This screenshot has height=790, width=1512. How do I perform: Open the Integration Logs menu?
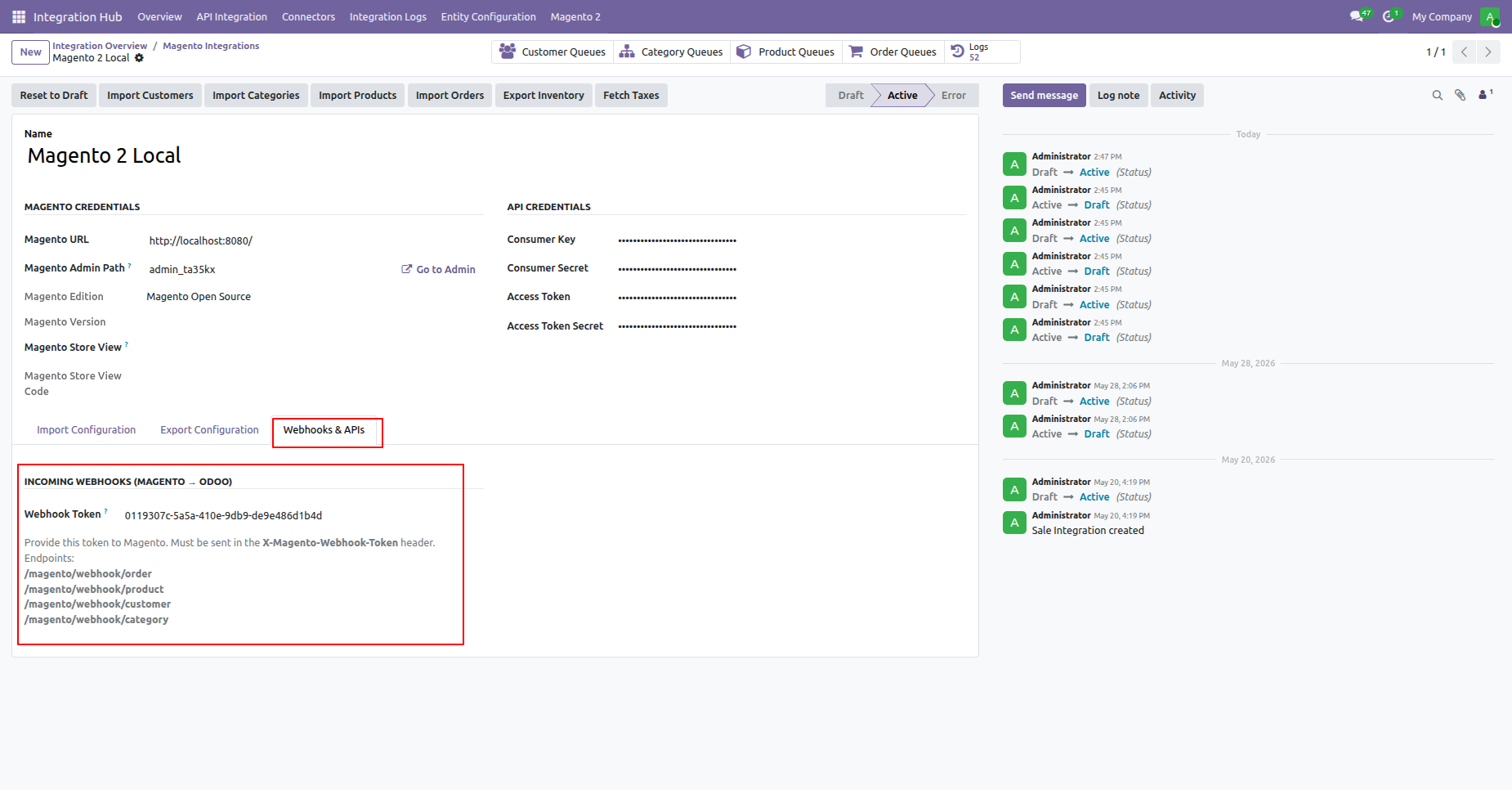coord(387,16)
